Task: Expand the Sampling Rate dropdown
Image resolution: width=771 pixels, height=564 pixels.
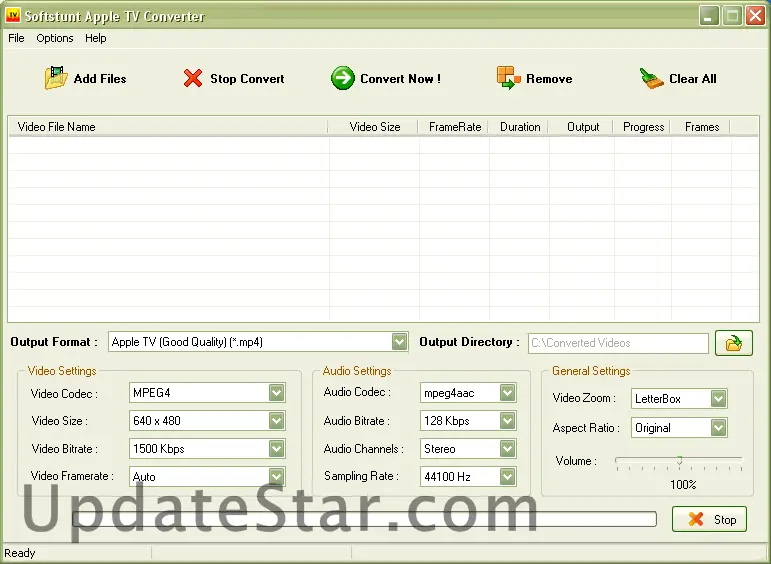Action: click(x=507, y=476)
